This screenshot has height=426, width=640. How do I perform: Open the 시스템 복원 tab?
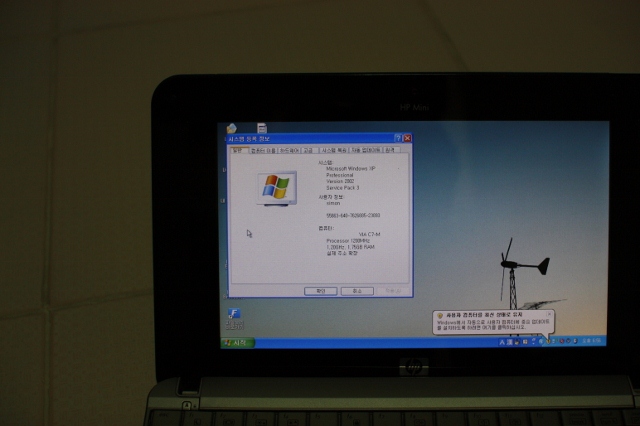pyautogui.click(x=333, y=150)
